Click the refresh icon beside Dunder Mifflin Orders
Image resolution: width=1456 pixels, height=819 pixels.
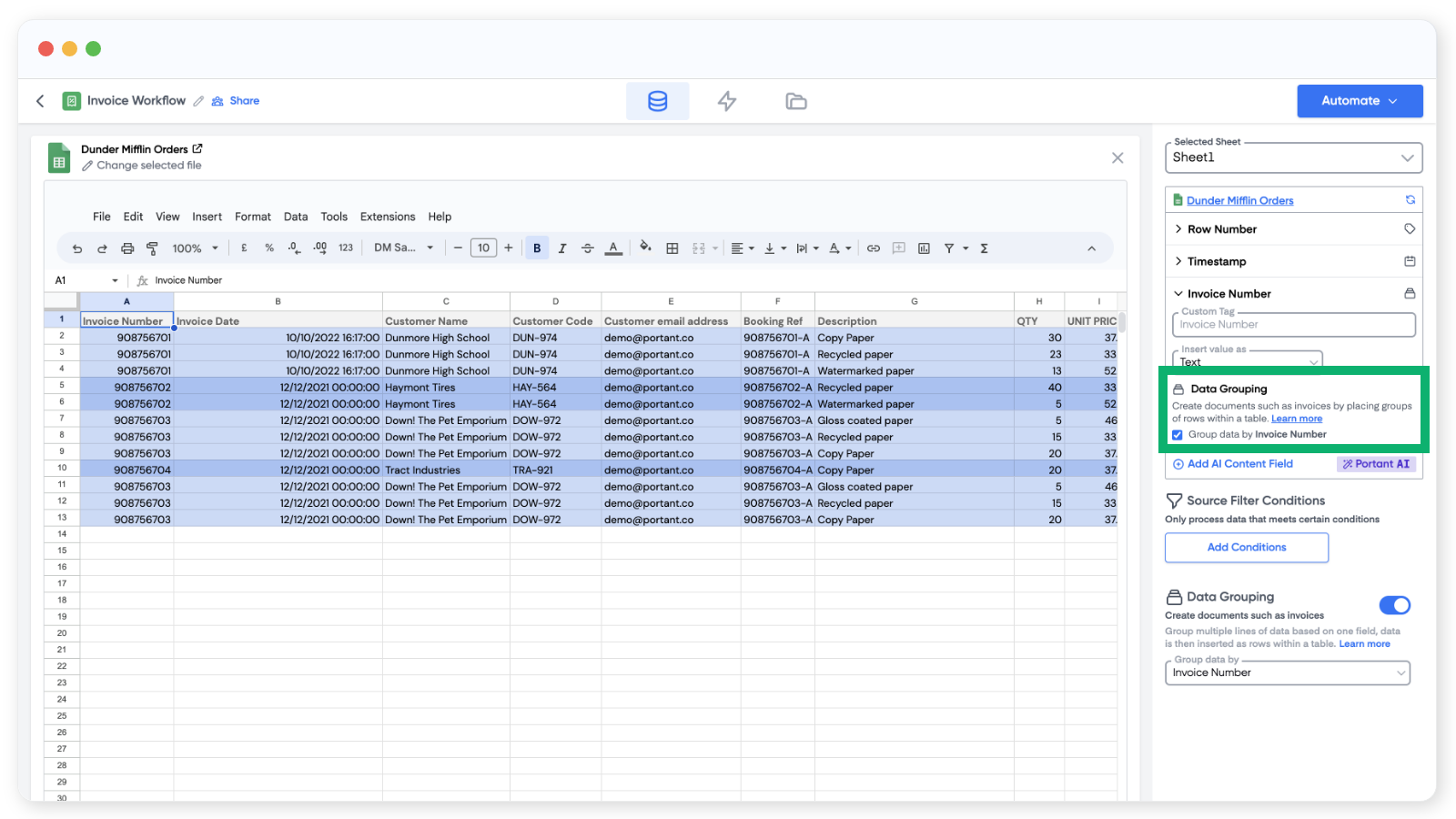[1410, 200]
